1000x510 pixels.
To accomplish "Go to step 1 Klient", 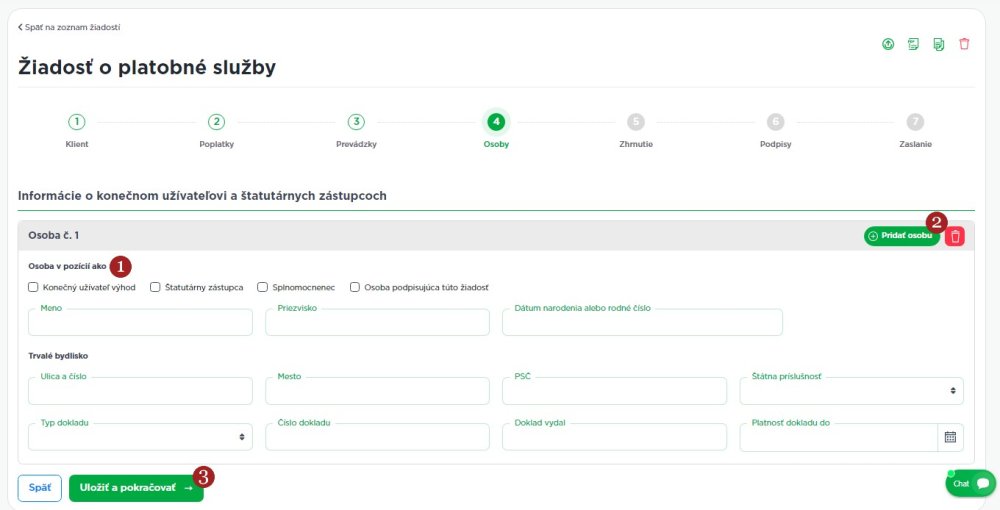I will (77, 122).
